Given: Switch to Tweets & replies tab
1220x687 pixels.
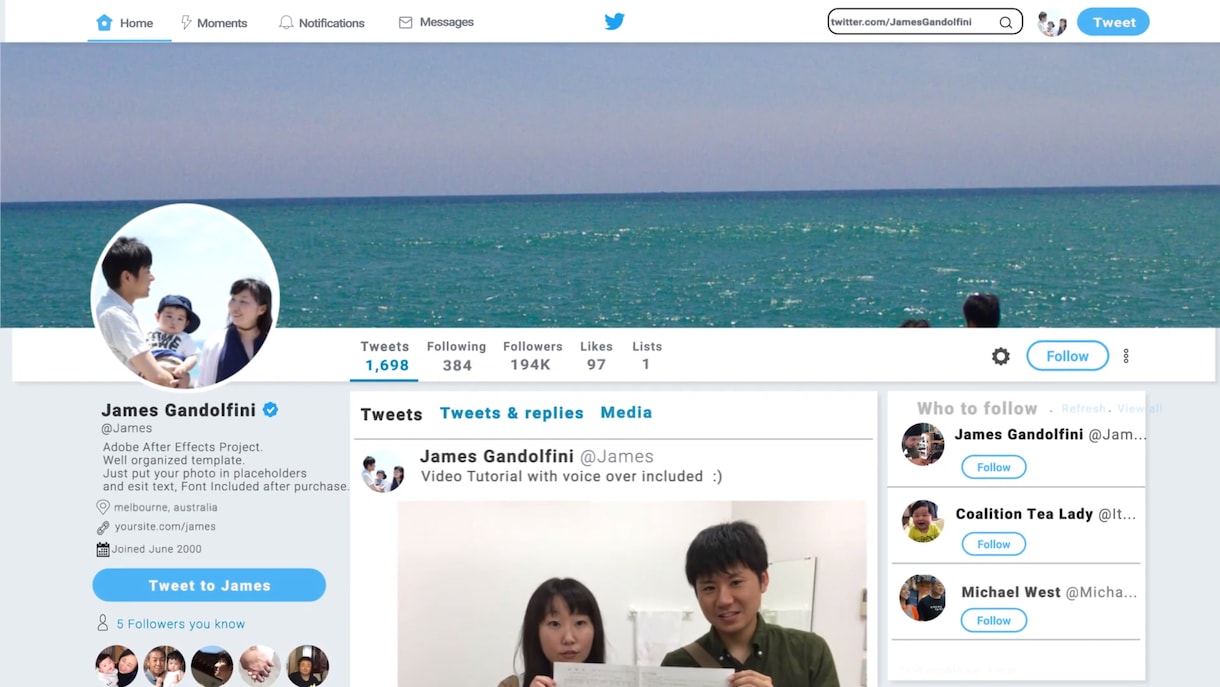Looking at the screenshot, I should [x=511, y=413].
